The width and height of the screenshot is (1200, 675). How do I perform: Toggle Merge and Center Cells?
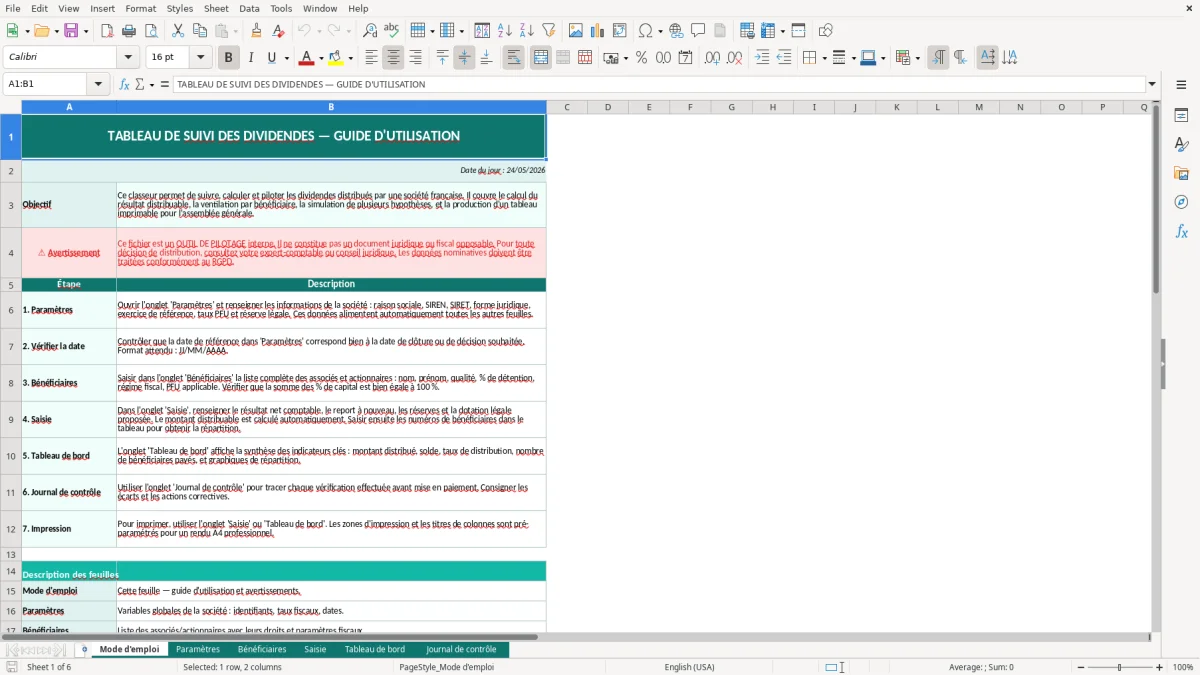click(x=541, y=58)
